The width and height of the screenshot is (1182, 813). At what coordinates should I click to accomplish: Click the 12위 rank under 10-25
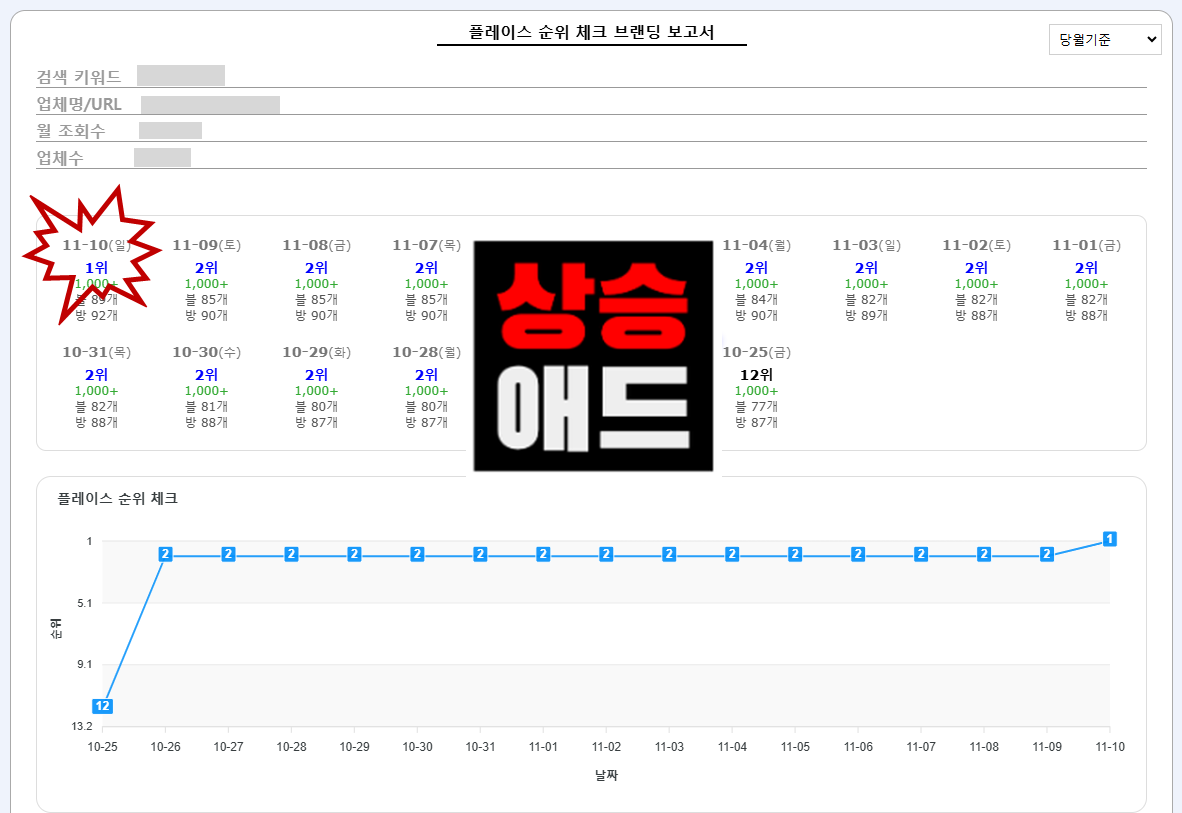click(x=757, y=375)
